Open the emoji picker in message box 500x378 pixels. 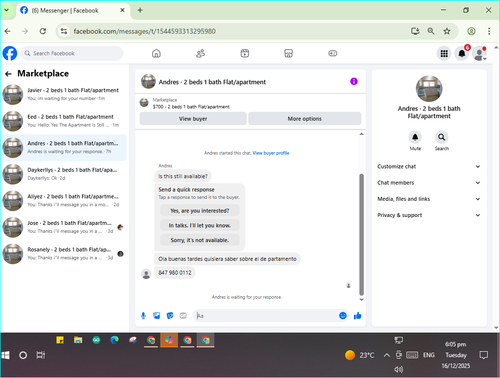[343, 316]
